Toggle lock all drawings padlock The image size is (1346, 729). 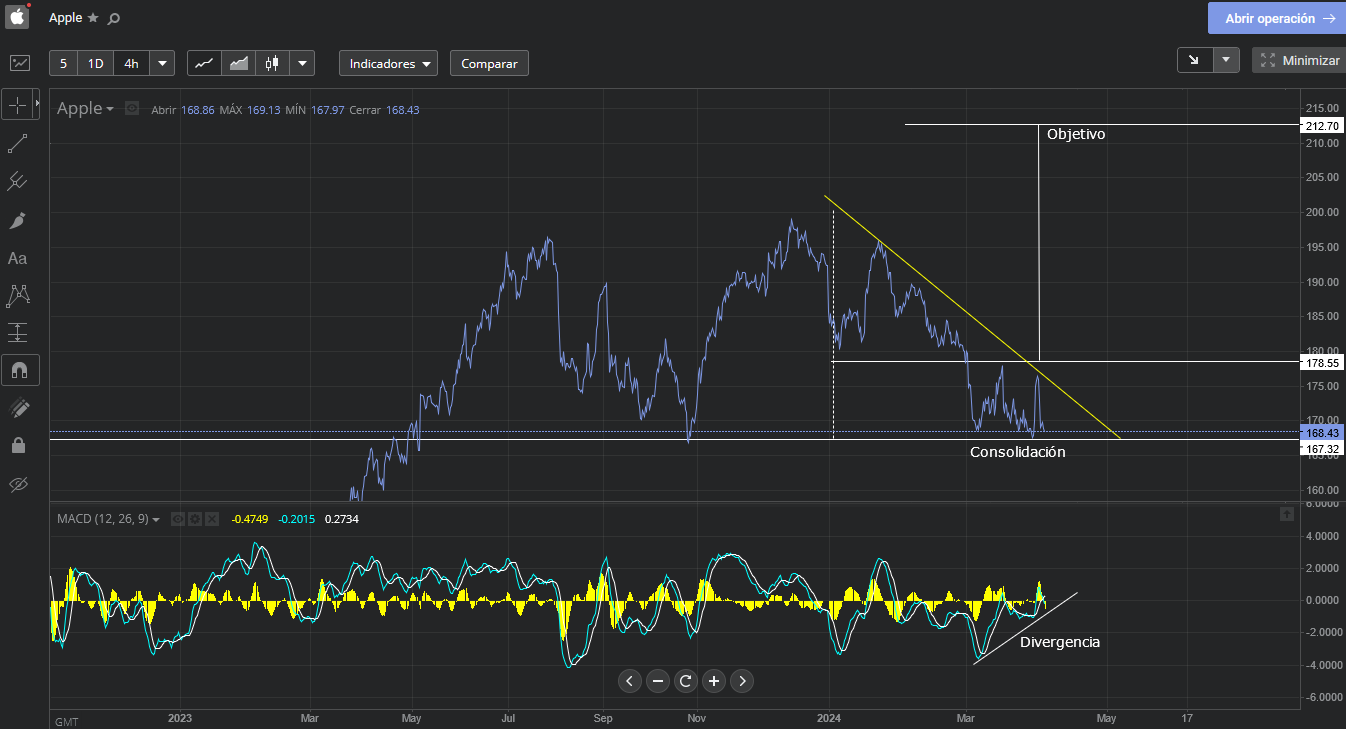click(x=17, y=445)
